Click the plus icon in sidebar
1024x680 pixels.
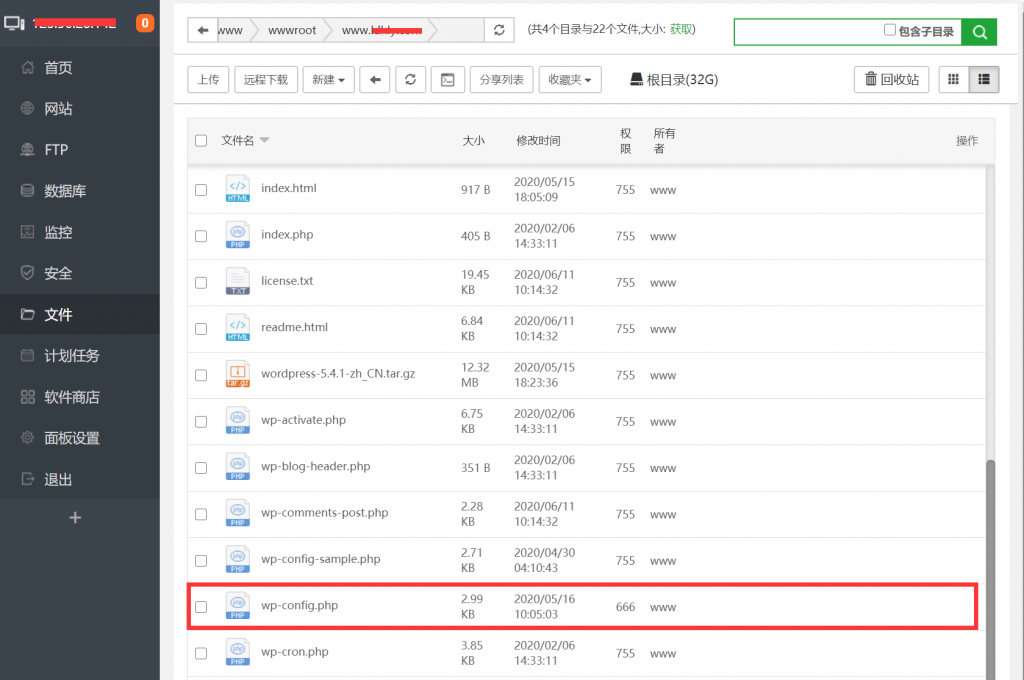tap(75, 518)
